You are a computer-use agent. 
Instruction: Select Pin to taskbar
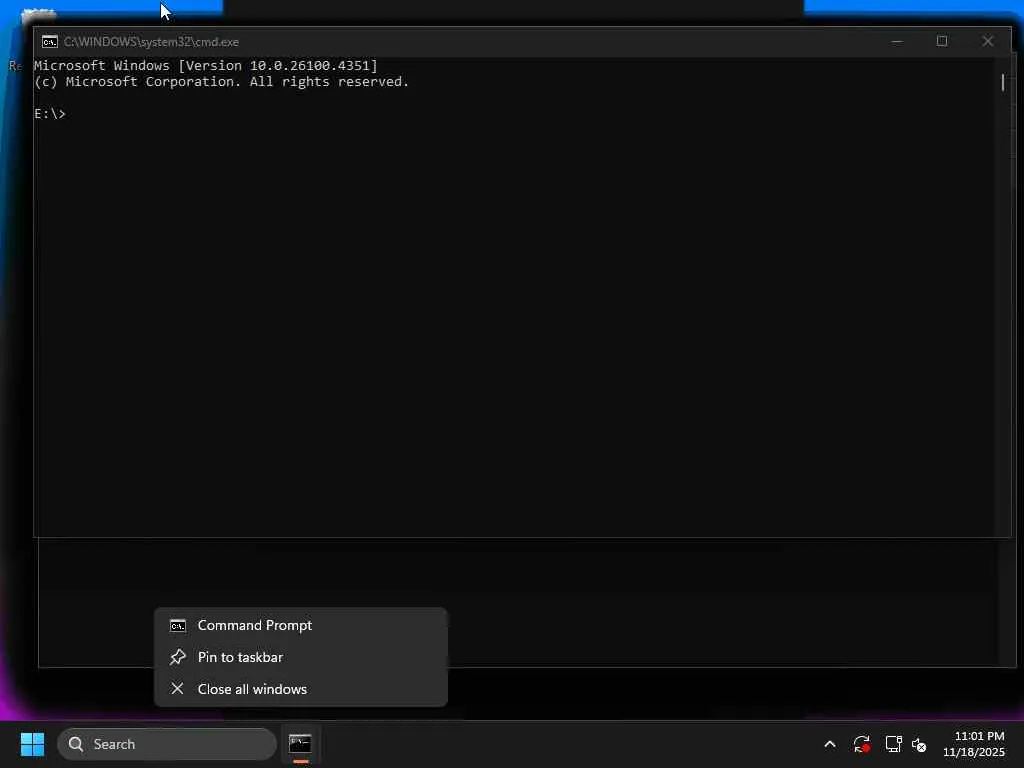[x=300, y=657]
